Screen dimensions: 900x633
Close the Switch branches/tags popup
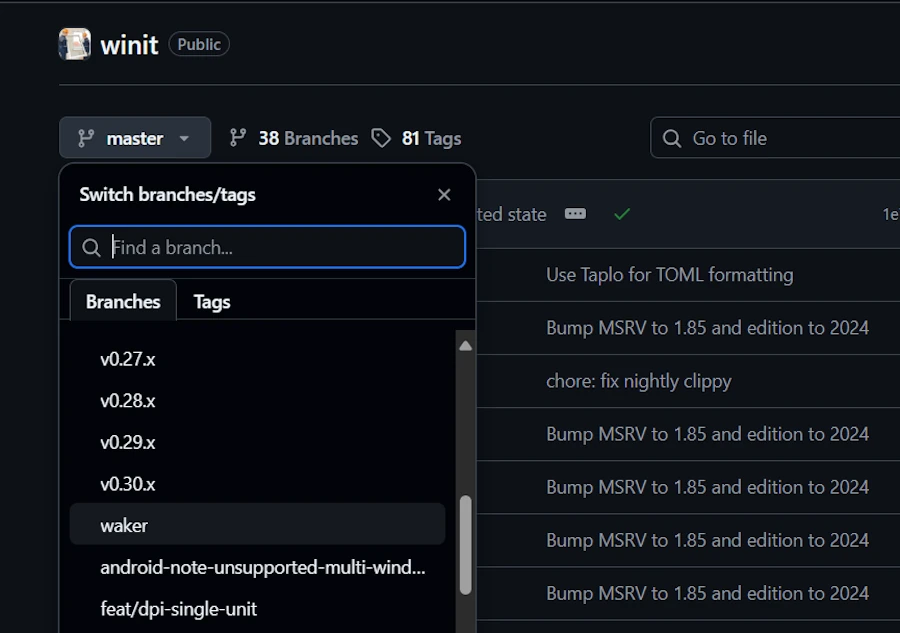(x=444, y=195)
